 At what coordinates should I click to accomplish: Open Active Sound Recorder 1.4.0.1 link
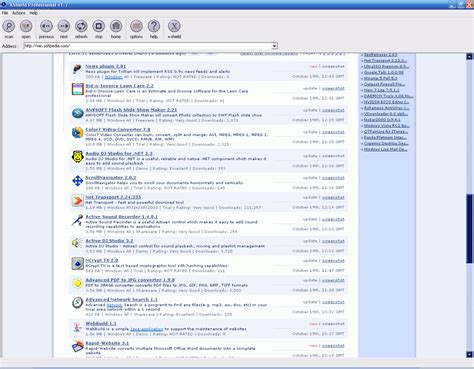click(x=121, y=217)
